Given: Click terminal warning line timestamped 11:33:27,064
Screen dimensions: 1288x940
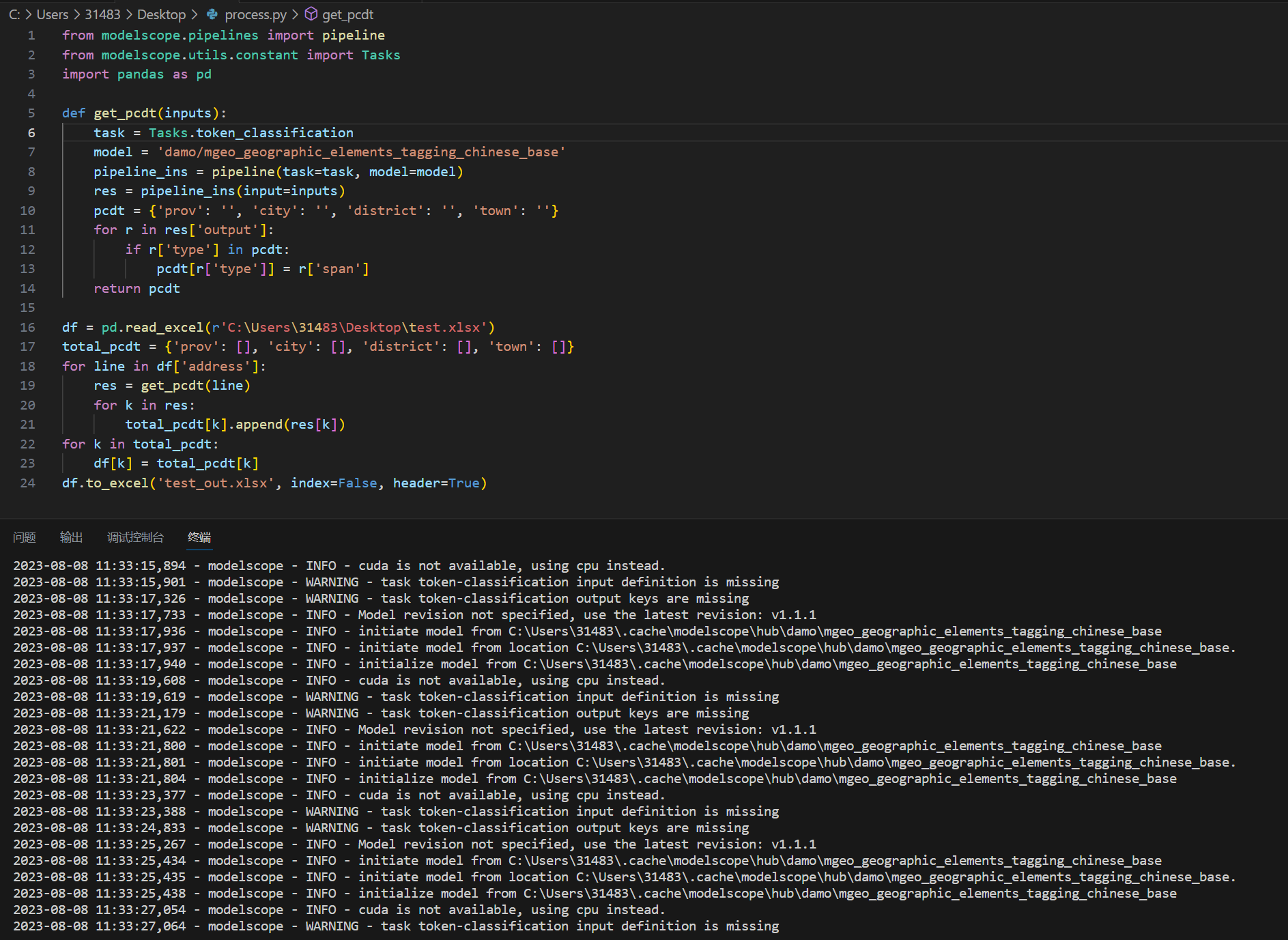Looking at the screenshot, I should pyautogui.click(x=396, y=926).
